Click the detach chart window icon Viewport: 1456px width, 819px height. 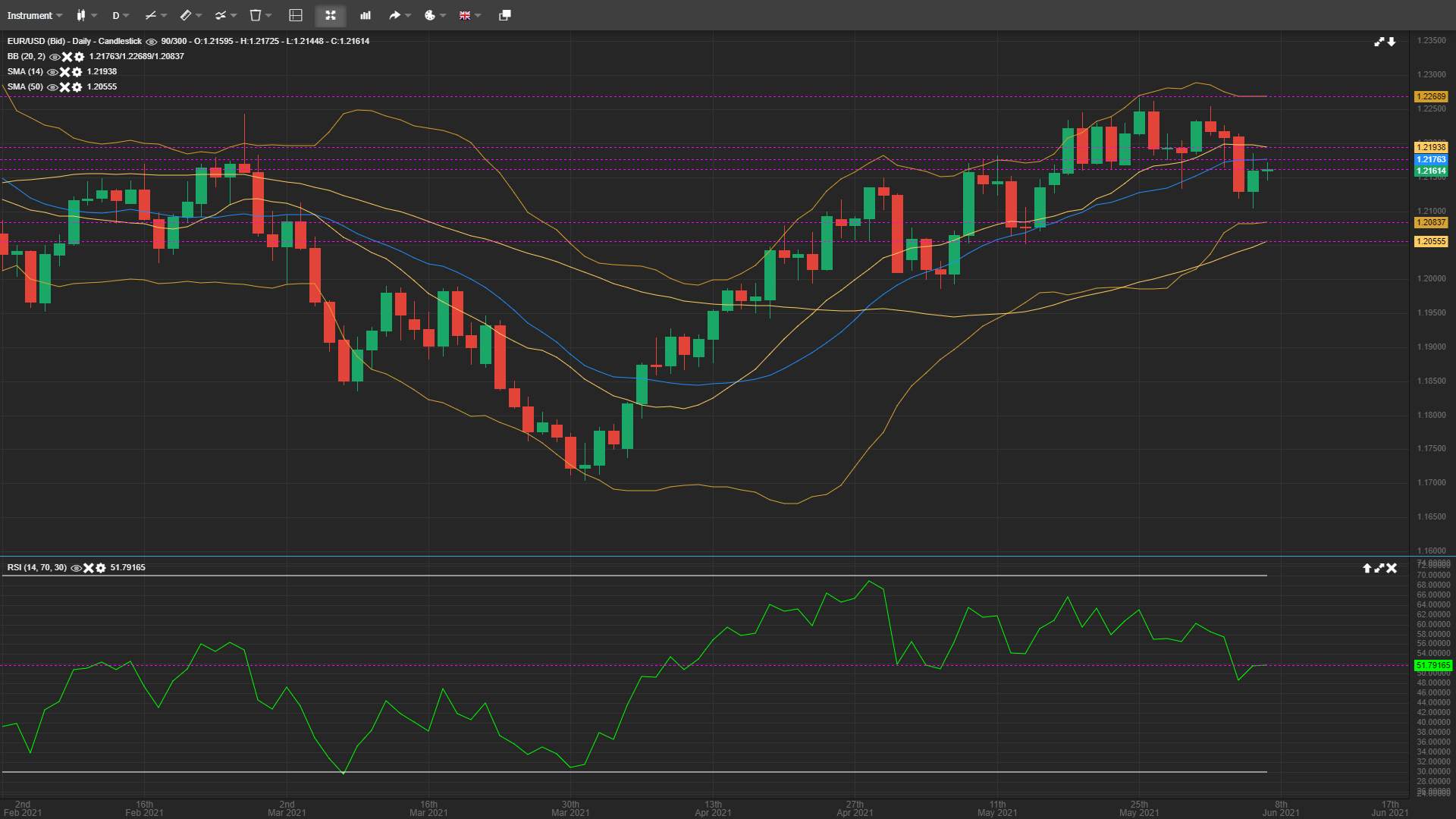point(504,15)
